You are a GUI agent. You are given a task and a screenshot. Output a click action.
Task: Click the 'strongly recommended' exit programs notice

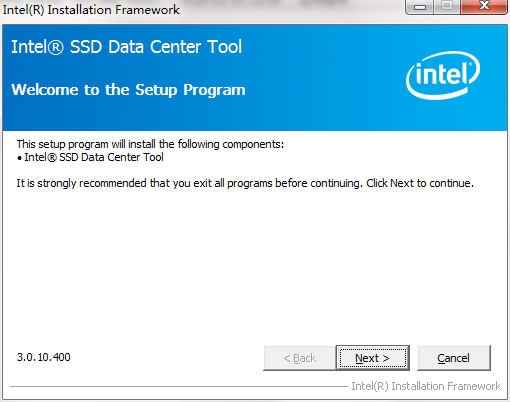189,183
